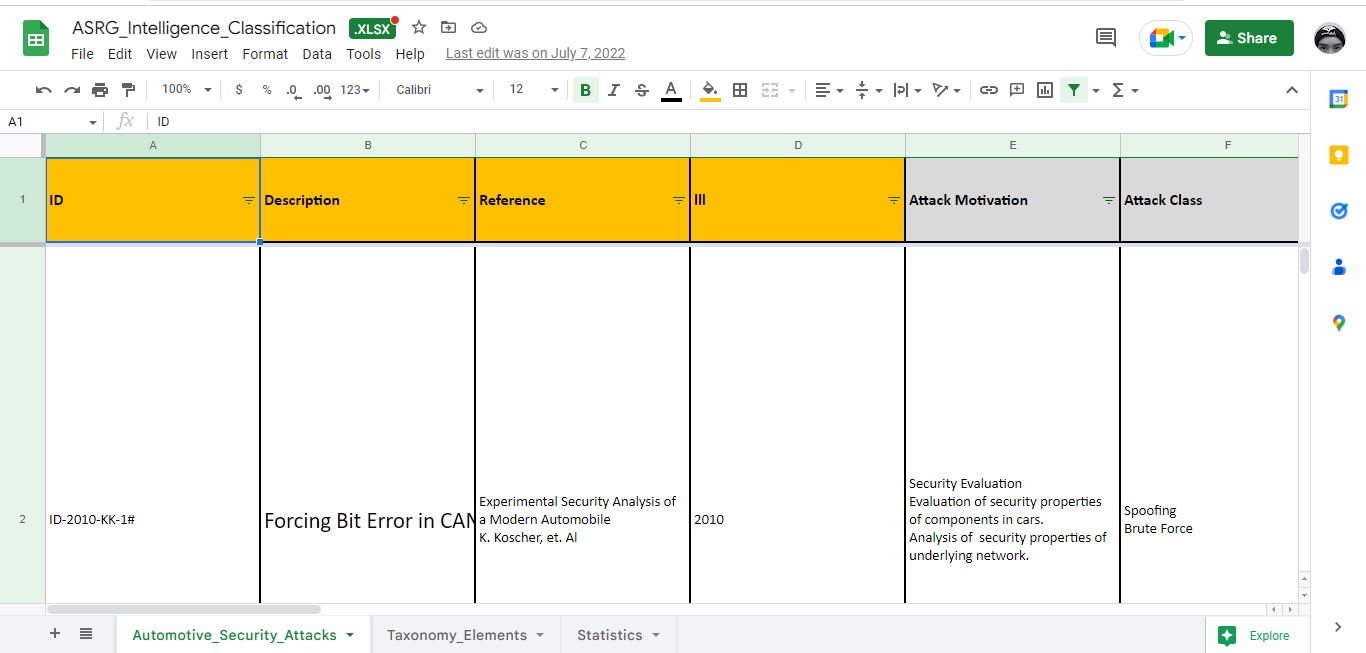
Task: Open the Attack Motivation filter dropdown
Action: 1108,200
